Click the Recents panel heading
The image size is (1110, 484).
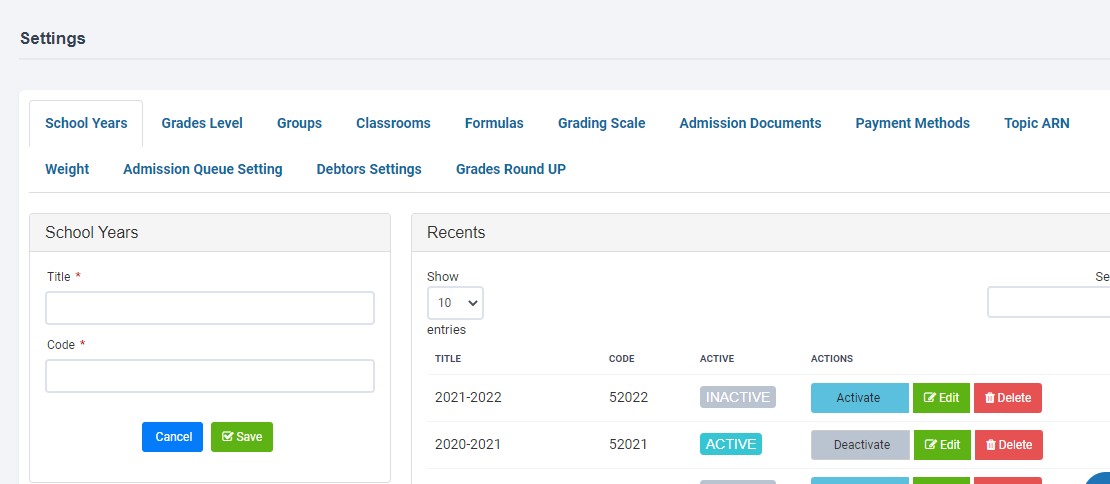tap(456, 232)
